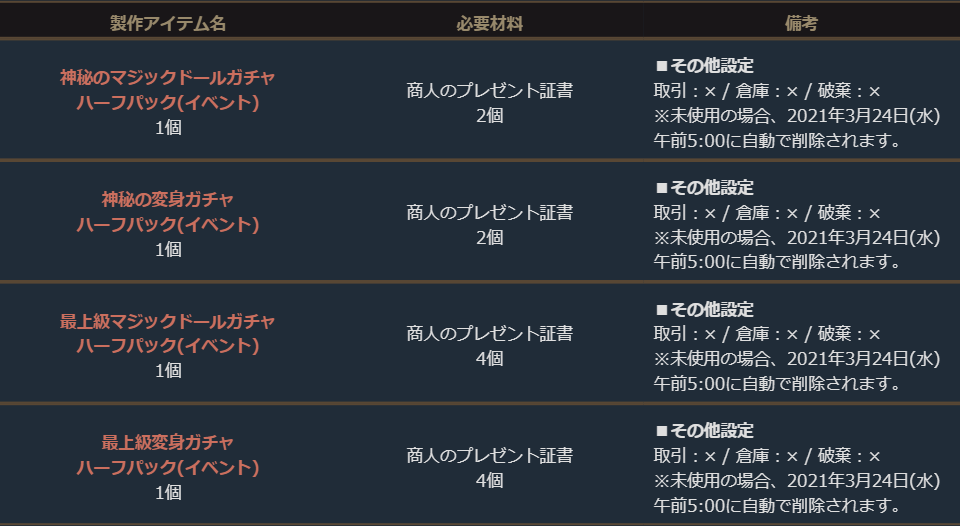
Task: Click ■その他設定 heading in the 神秘のマジックドールガチャ row
Action: (704, 66)
